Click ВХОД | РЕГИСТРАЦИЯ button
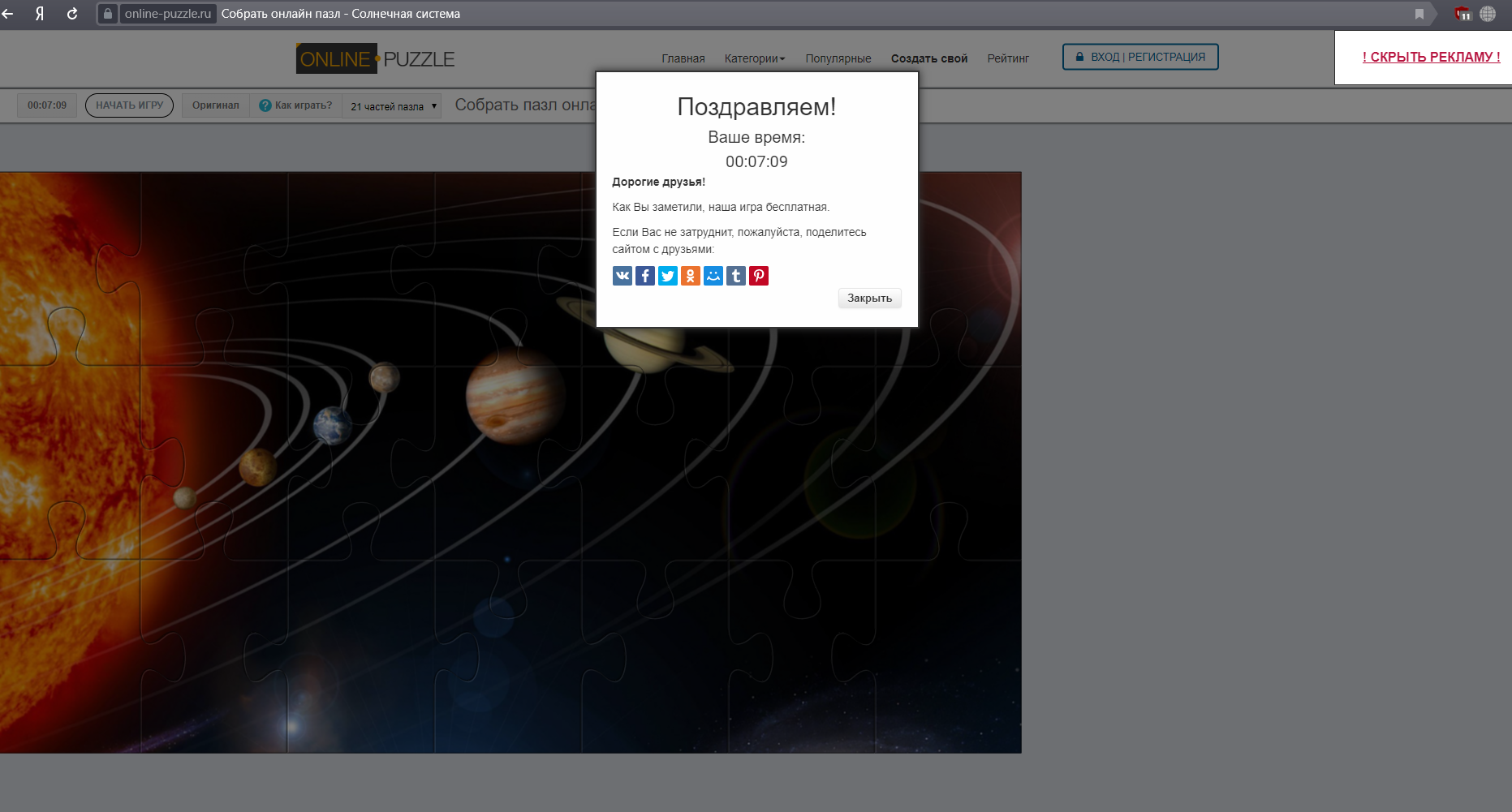1512x812 pixels. click(1140, 57)
